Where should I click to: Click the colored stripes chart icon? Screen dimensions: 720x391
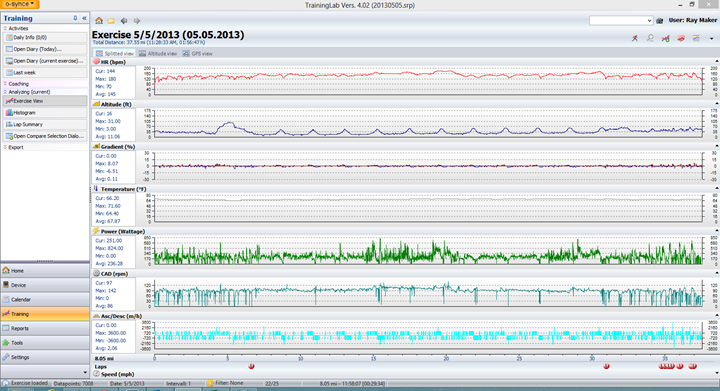point(696,39)
